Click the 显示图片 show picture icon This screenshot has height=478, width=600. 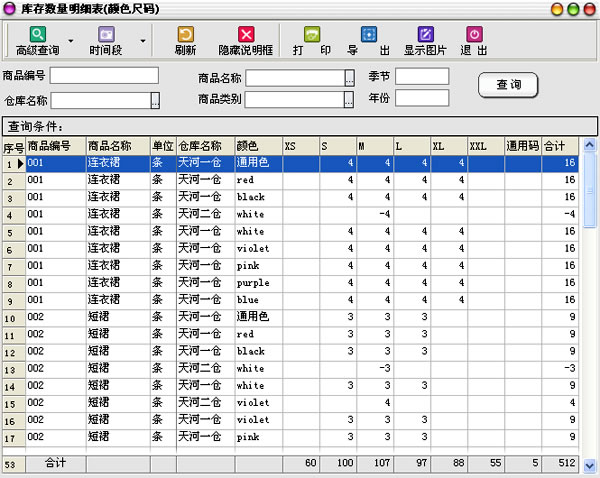[426, 35]
